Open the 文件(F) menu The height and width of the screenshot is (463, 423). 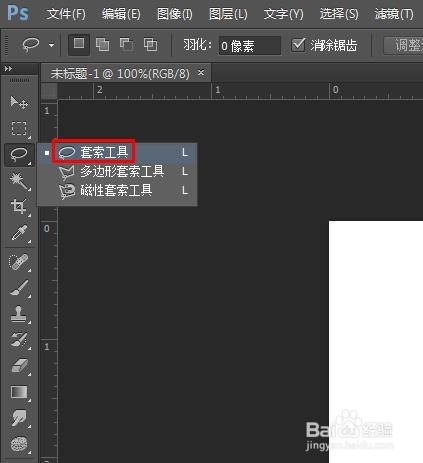66,14
